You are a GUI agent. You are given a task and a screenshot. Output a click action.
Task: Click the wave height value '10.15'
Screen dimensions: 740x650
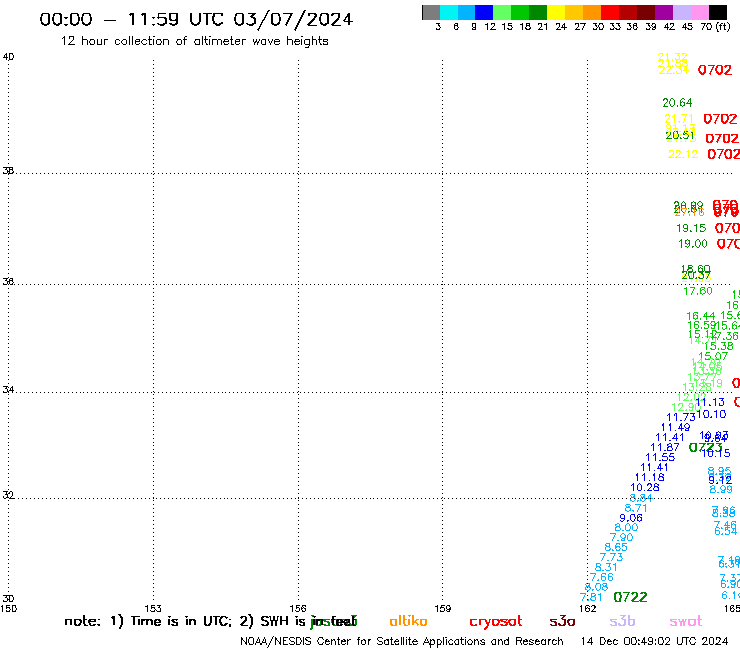coord(716,453)
